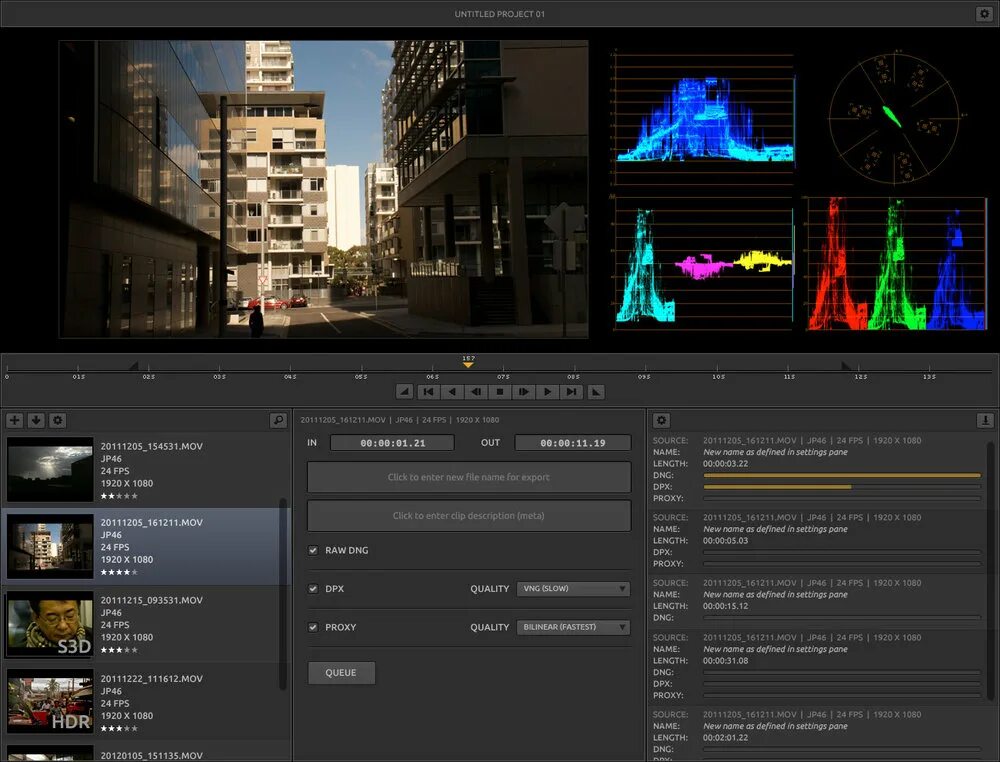
Task: Click star rating of 20111215_093531.MOV
Action: coord(119,650)
